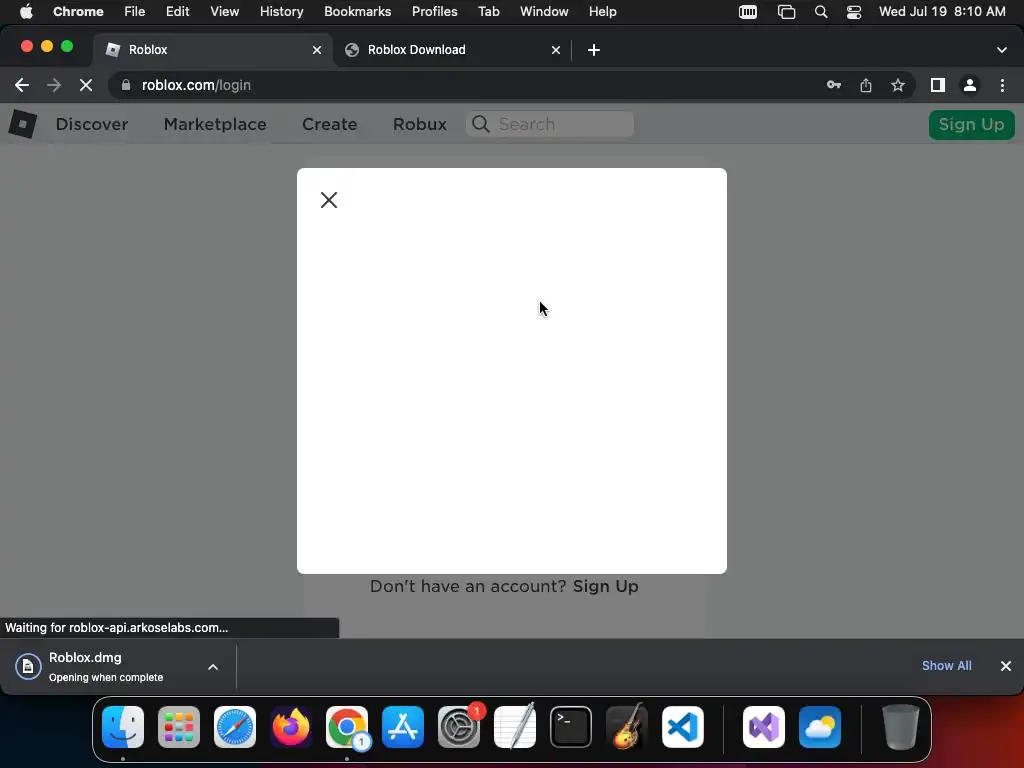Open App Store from the Dock
The width and height of the screenshot is (1024, 768).
(x=403, y=727)
